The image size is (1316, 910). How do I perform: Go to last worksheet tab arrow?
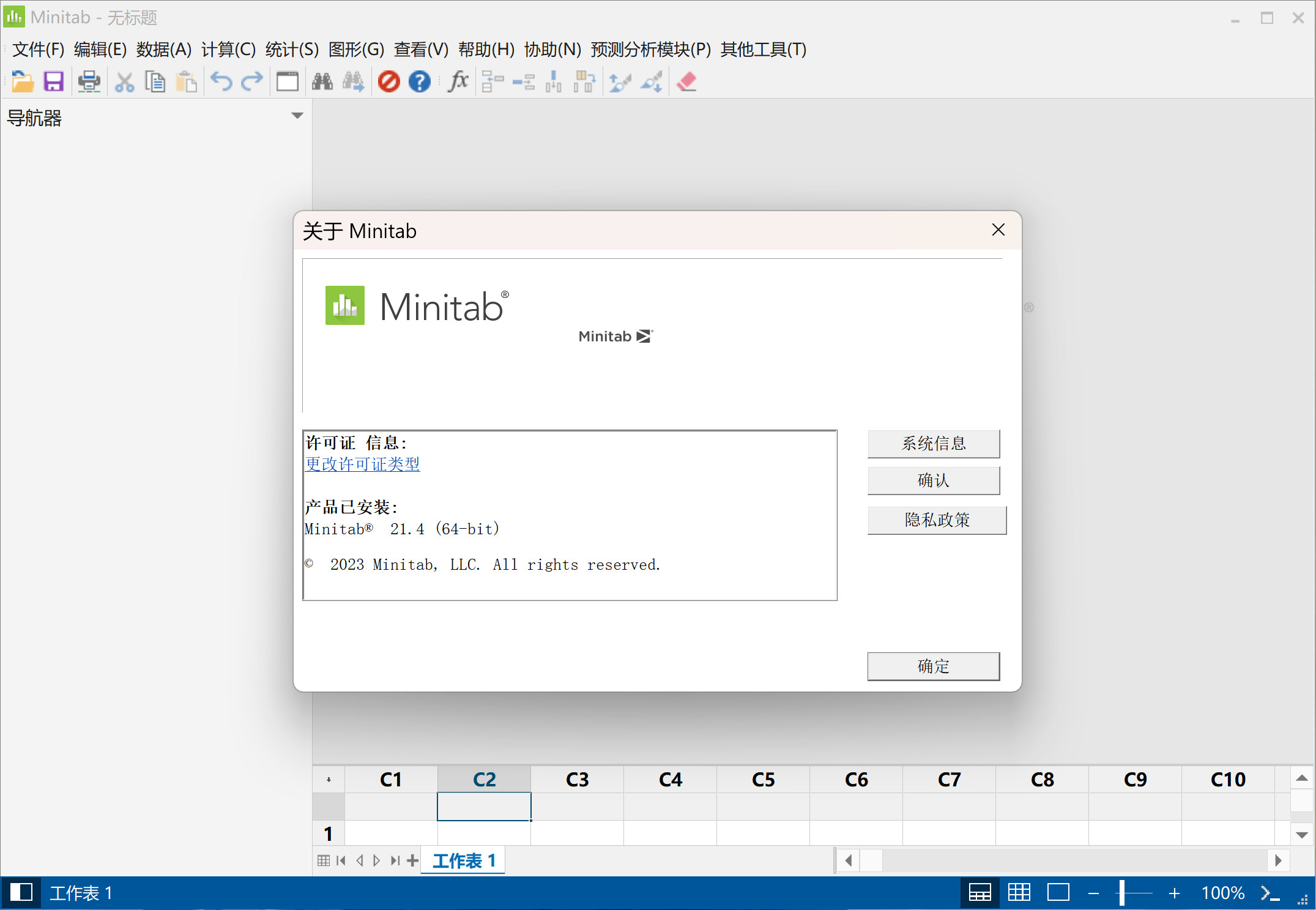395,861
